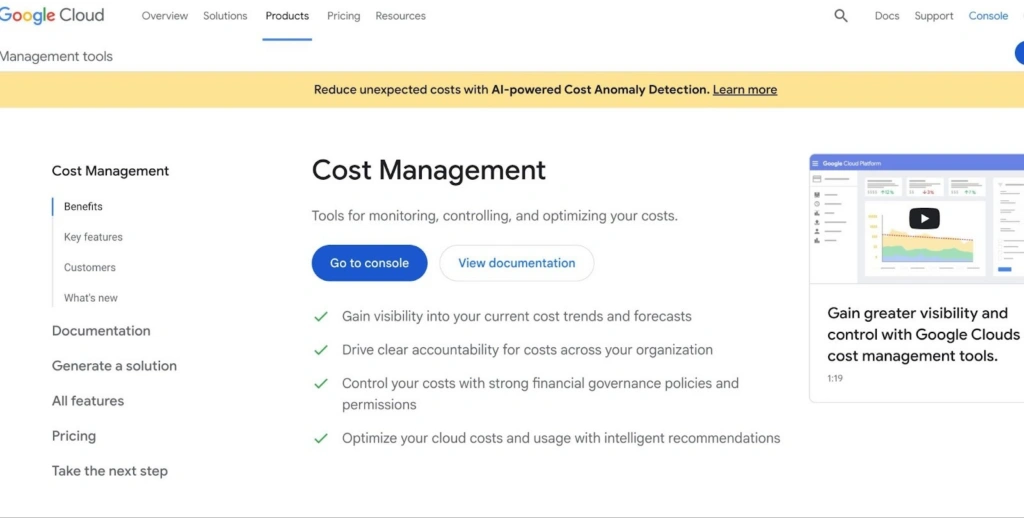Open the Support link
This screenshot has width=1024, height=518.
pos(934,16)
